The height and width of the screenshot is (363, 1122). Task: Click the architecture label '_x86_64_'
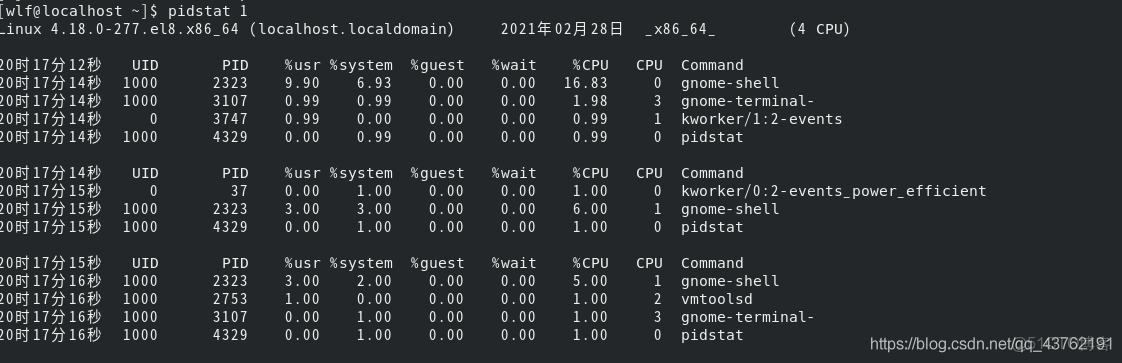680,29
